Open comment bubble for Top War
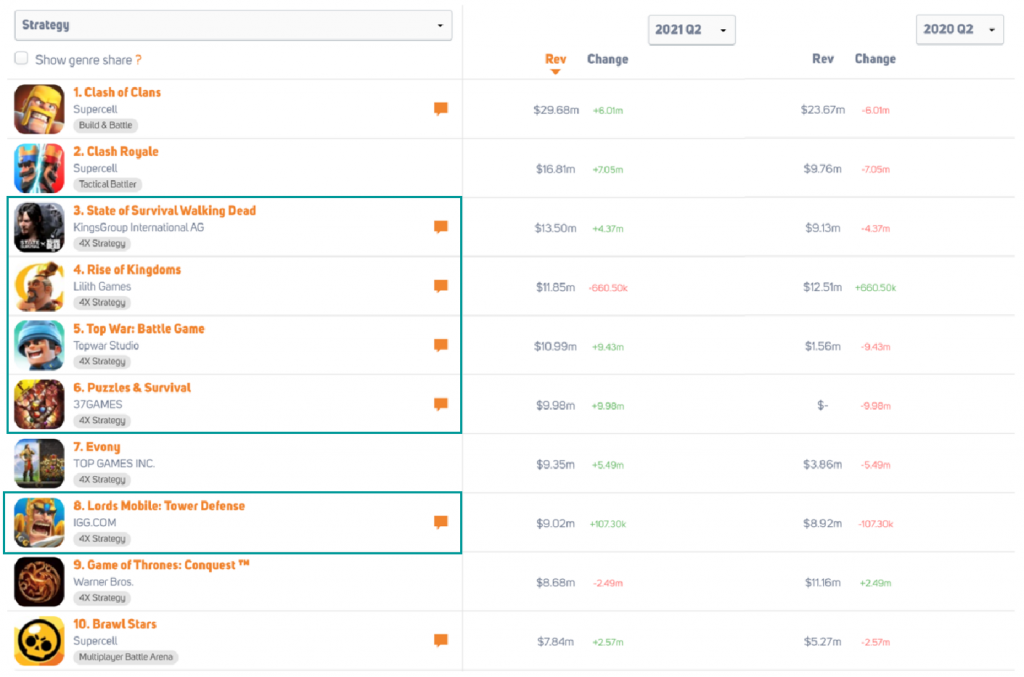The width and height of the screenshot is (1024, 677). coord(441,345)
